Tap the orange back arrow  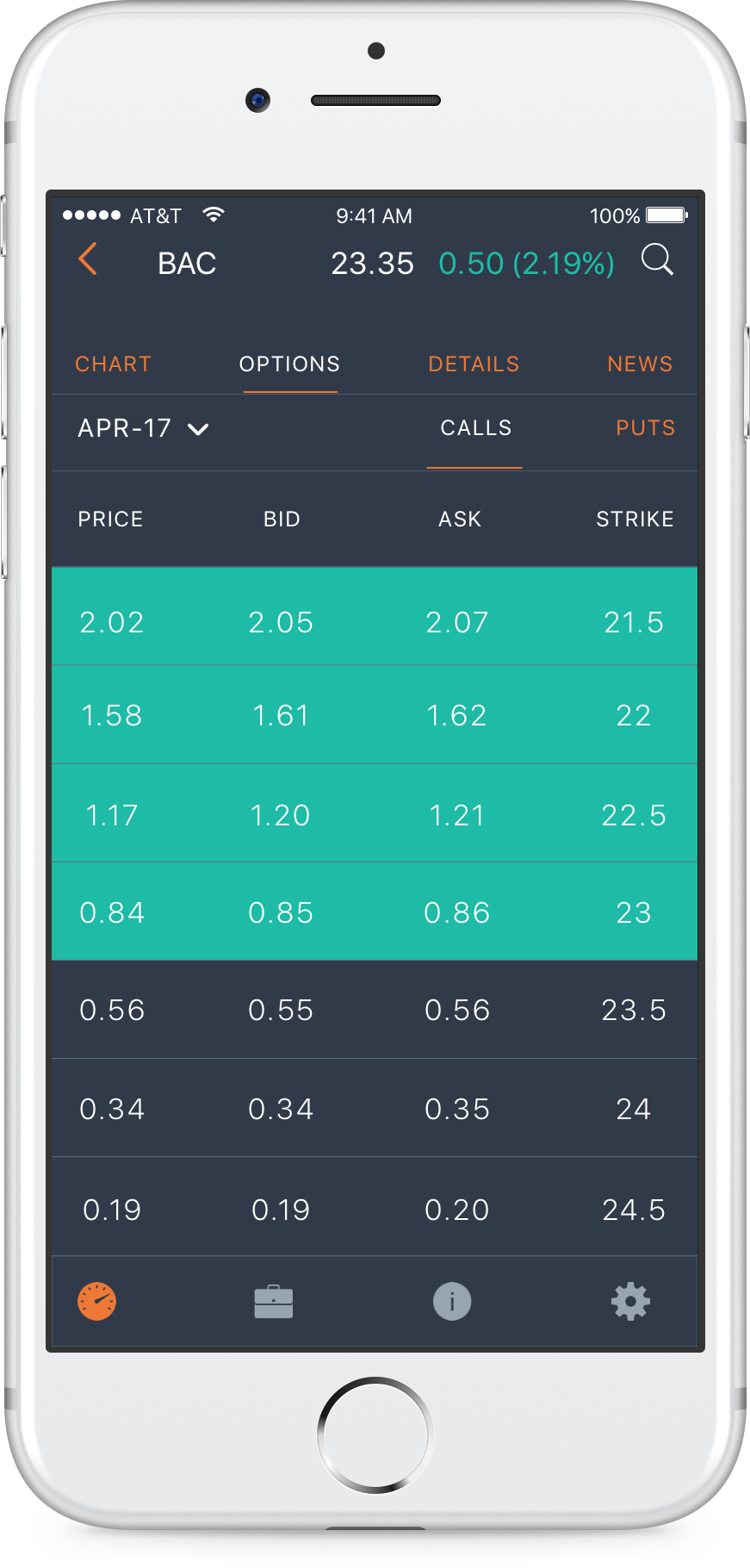pos(88,259)
